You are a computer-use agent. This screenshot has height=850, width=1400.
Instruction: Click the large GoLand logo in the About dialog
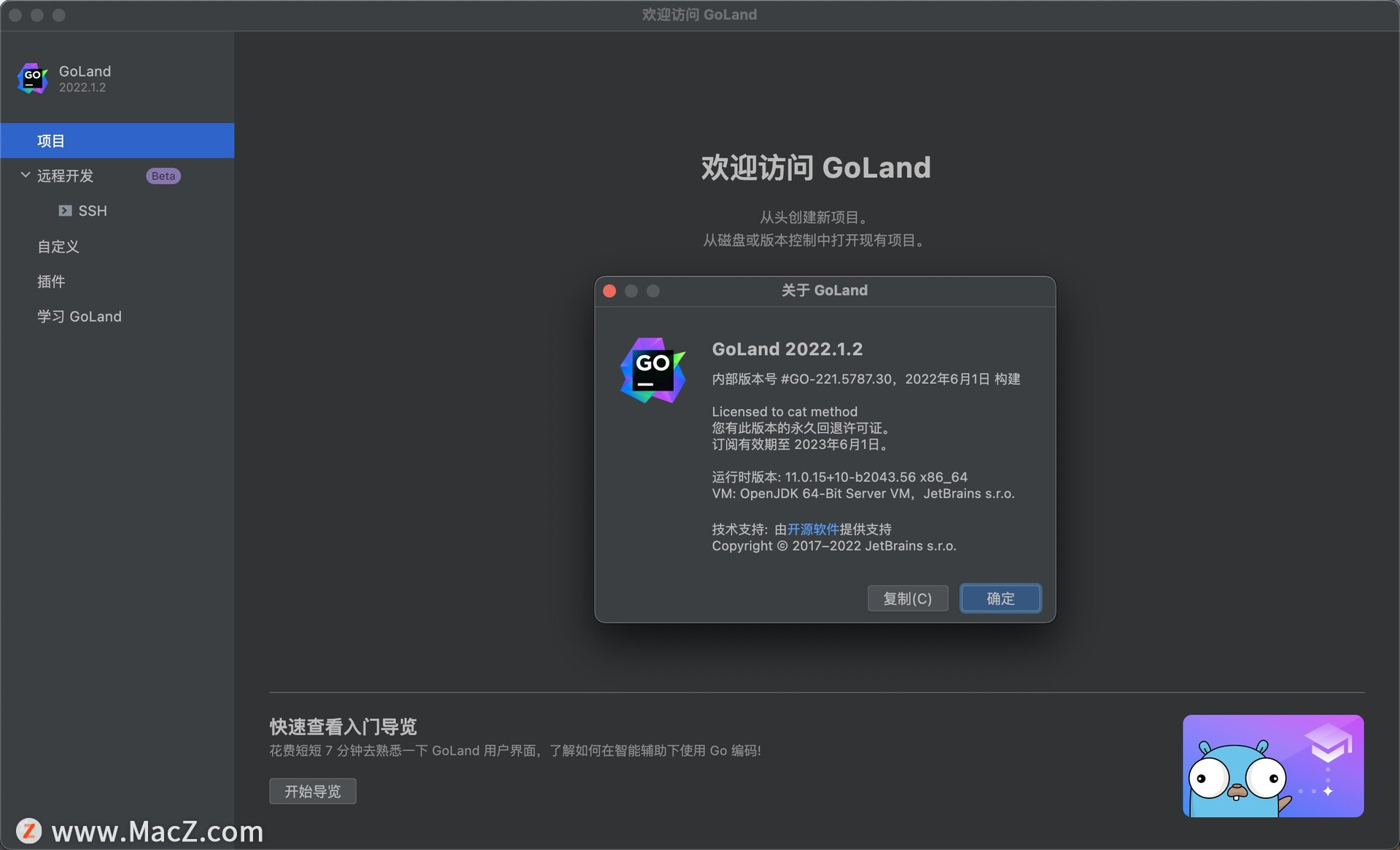click(x=653, y=370)
